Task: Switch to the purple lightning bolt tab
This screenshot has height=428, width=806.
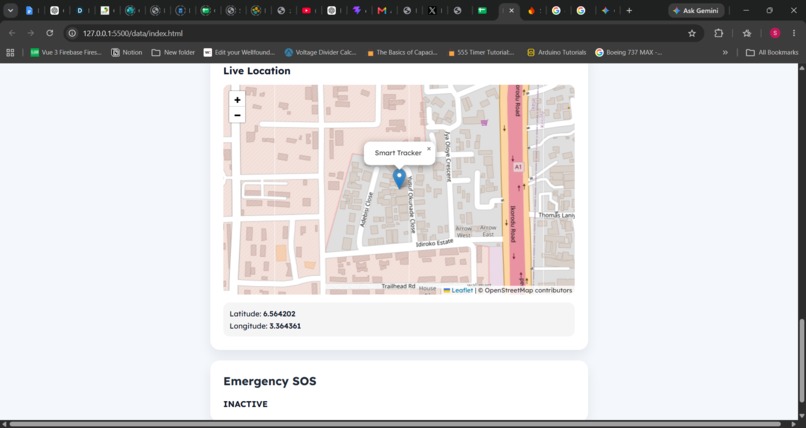Action: click(x=356, y=10)
